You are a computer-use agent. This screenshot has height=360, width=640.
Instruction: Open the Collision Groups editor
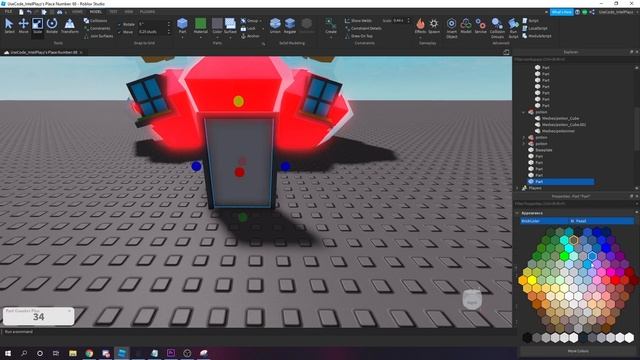pyautogui.click(x=497, y=28)
